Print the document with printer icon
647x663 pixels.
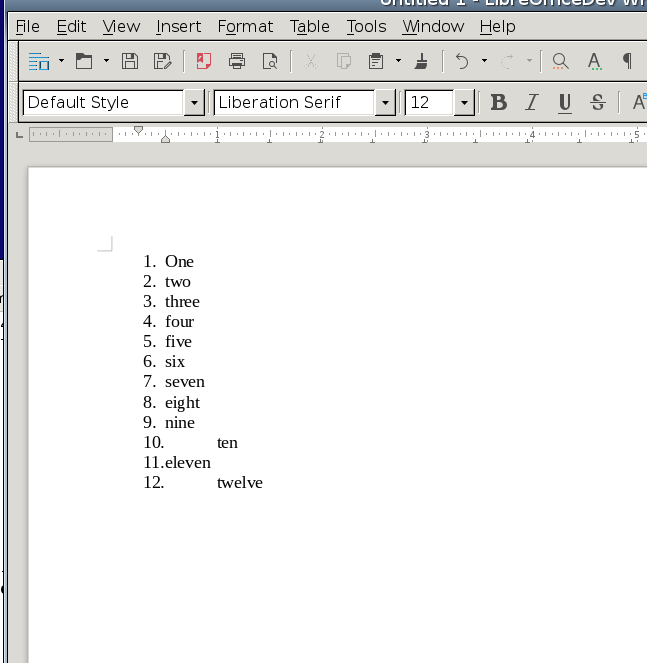(237, 61)
